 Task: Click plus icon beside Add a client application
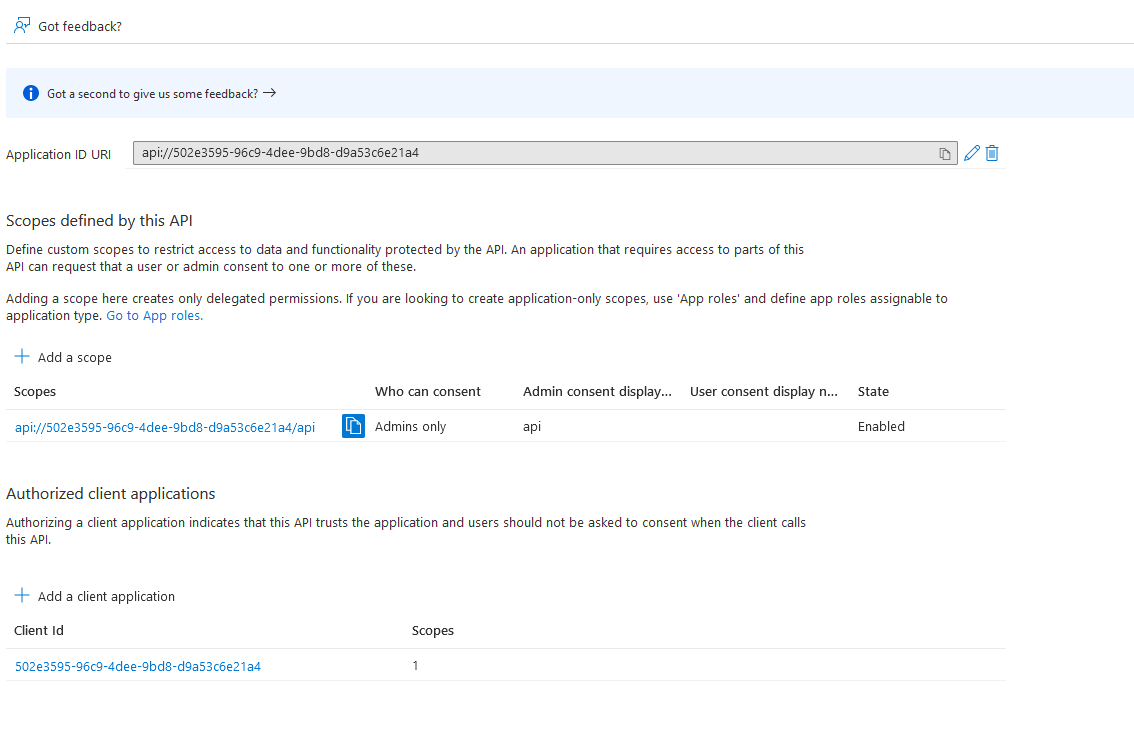point(22,596)
